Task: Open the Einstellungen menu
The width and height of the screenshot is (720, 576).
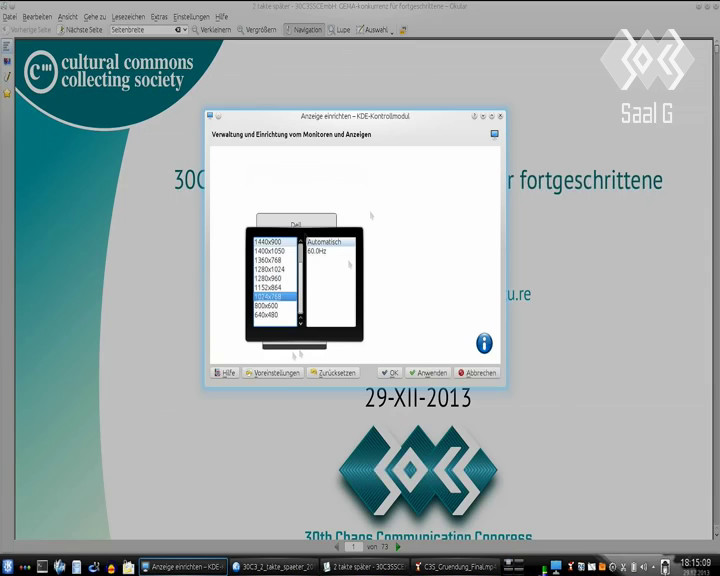Action: 191,17
